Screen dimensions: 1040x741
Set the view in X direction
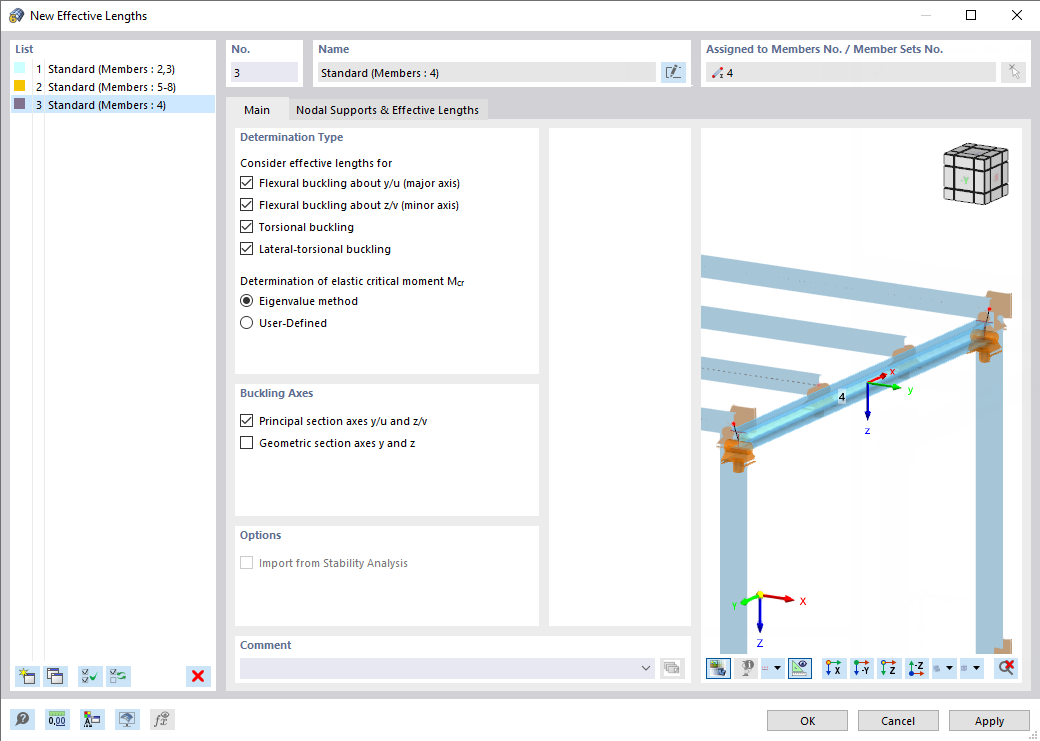[x=833, y=667]
